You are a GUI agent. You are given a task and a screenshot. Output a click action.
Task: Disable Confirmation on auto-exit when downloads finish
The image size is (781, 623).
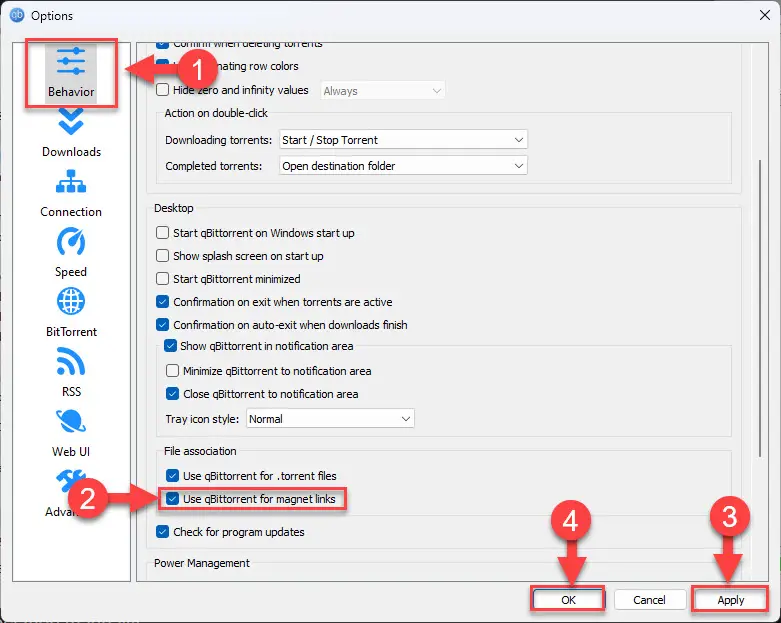pyautogui.click(x=162, y=325)
